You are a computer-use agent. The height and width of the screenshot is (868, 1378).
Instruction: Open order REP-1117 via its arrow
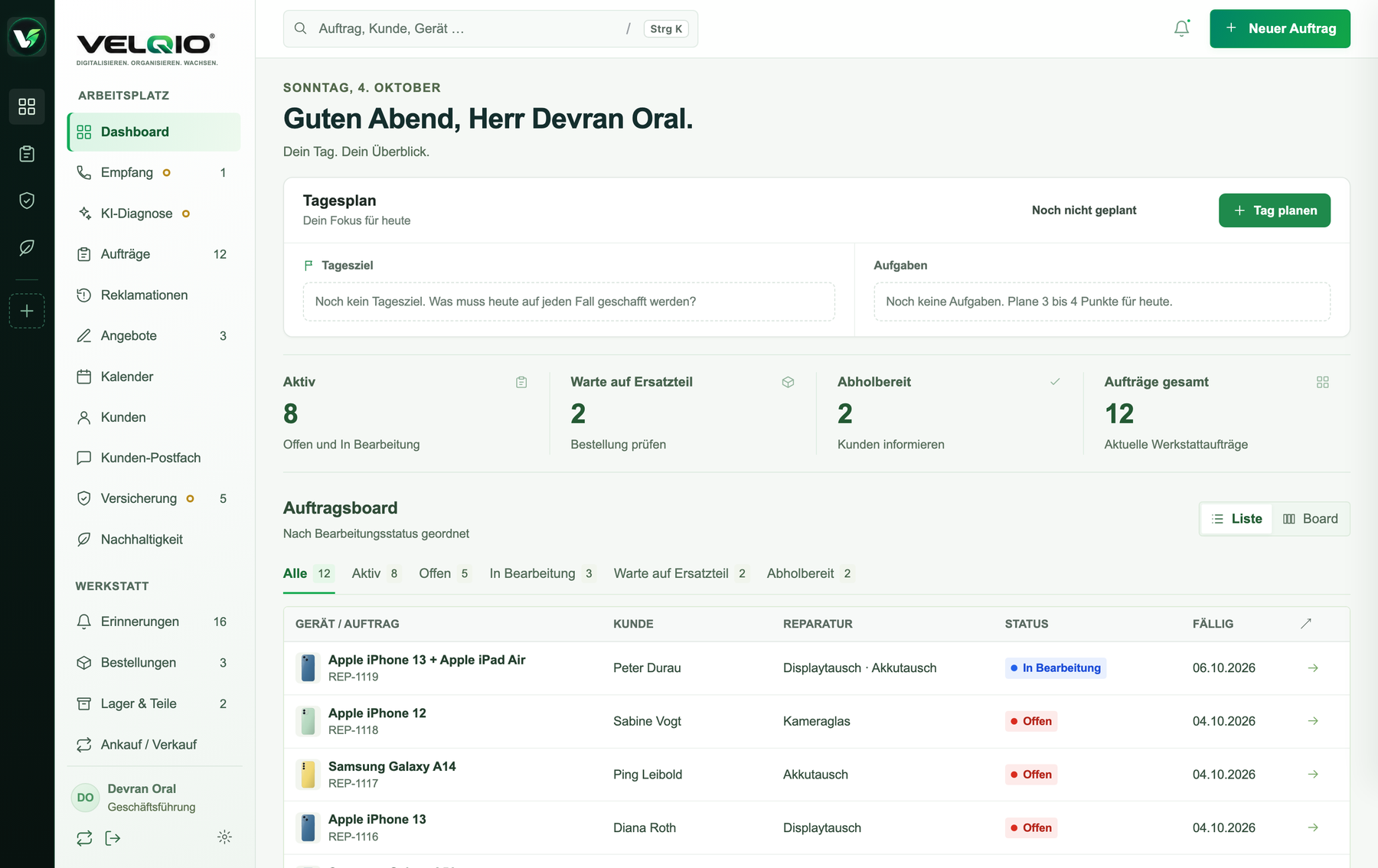click(x=1313, y=775)
